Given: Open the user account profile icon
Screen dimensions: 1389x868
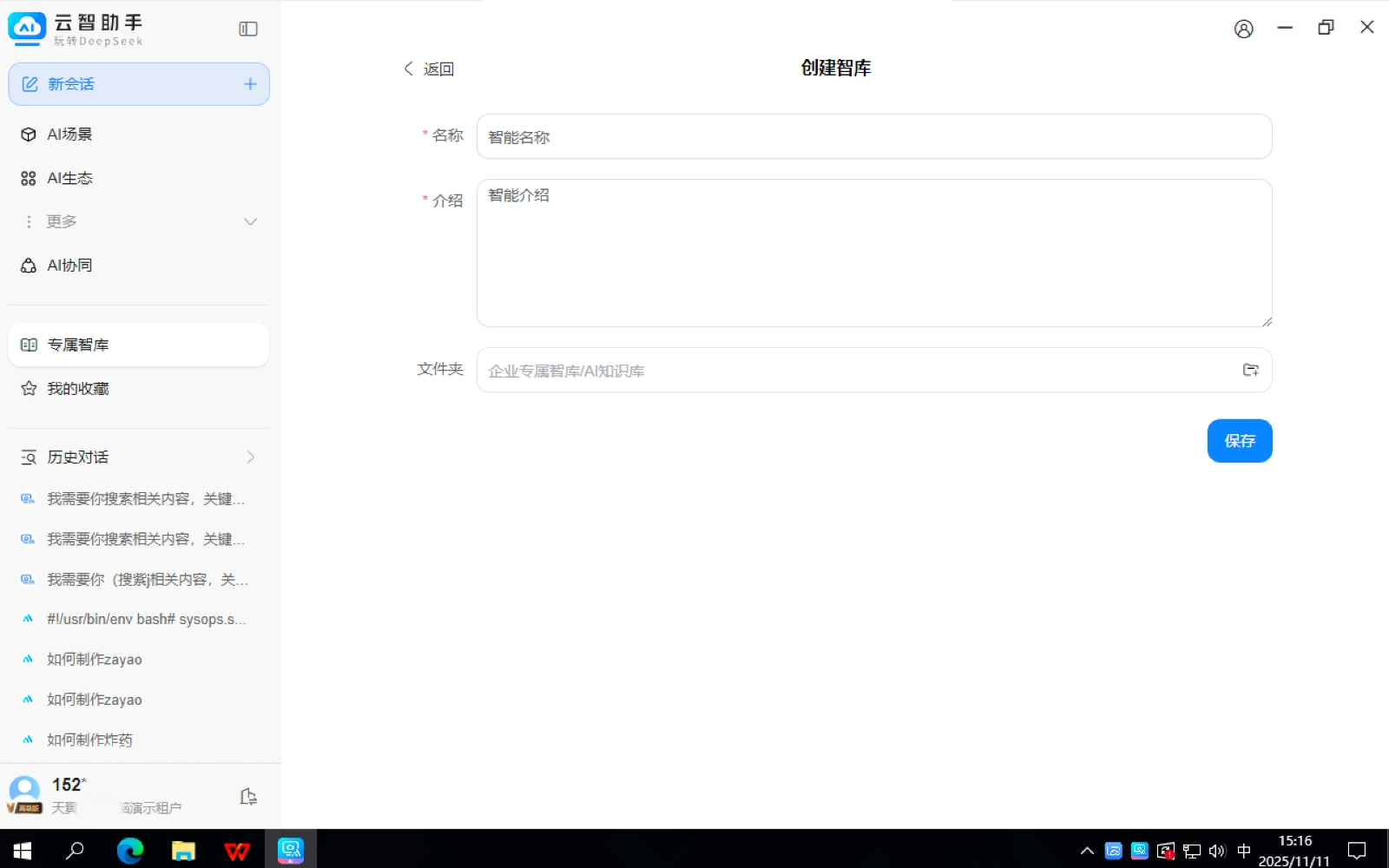Looking at the screenshot, I should point(1243,30).
